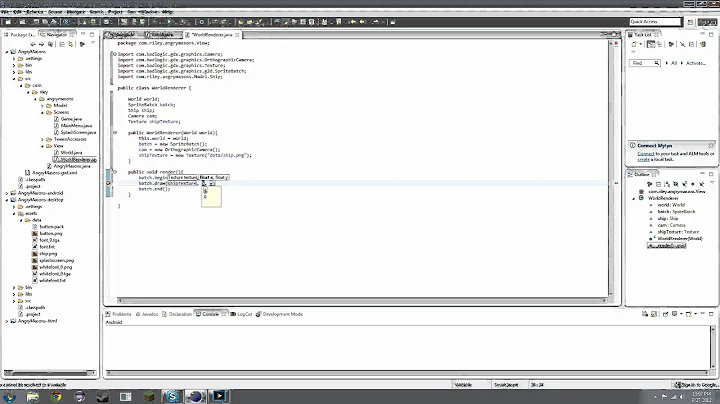Expand the AngryMasons-html project
Screen dimensions: 720x404
click(7, 321)
